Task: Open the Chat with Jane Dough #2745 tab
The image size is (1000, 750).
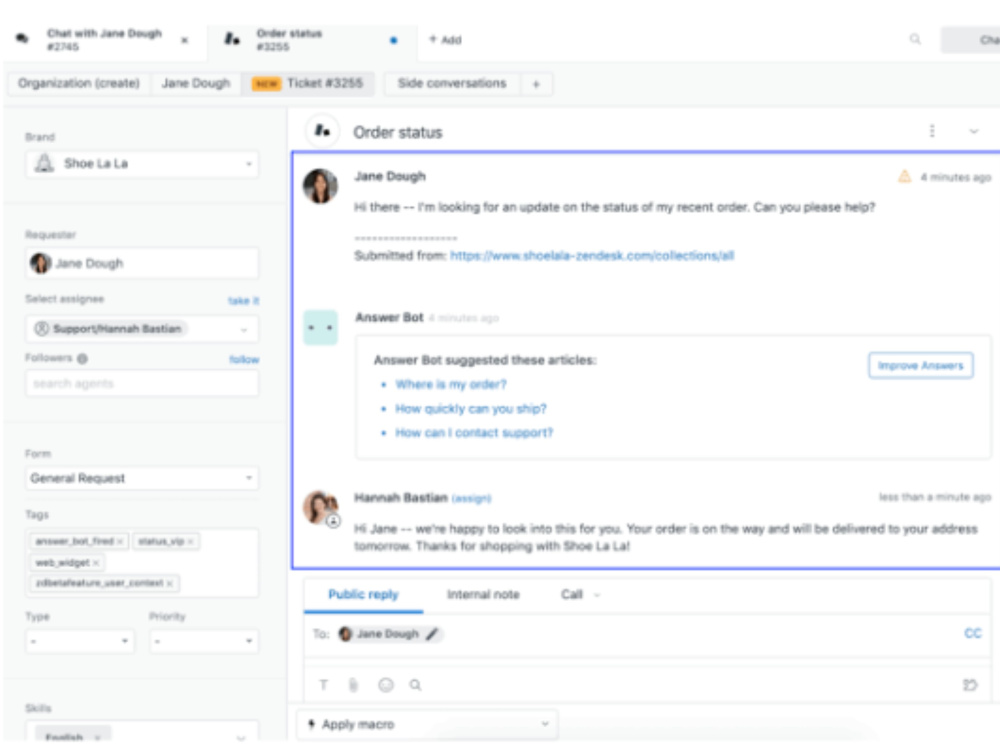Action: (103, 40)
